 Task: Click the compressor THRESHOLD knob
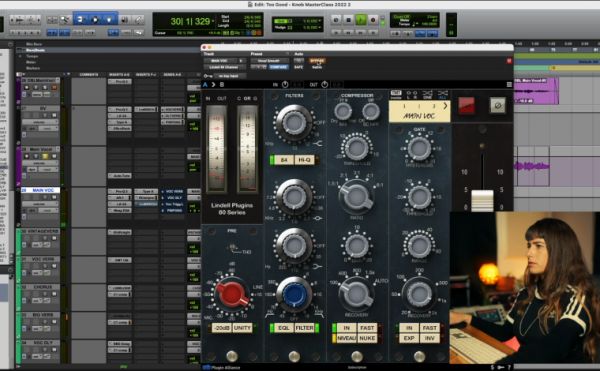357,148
